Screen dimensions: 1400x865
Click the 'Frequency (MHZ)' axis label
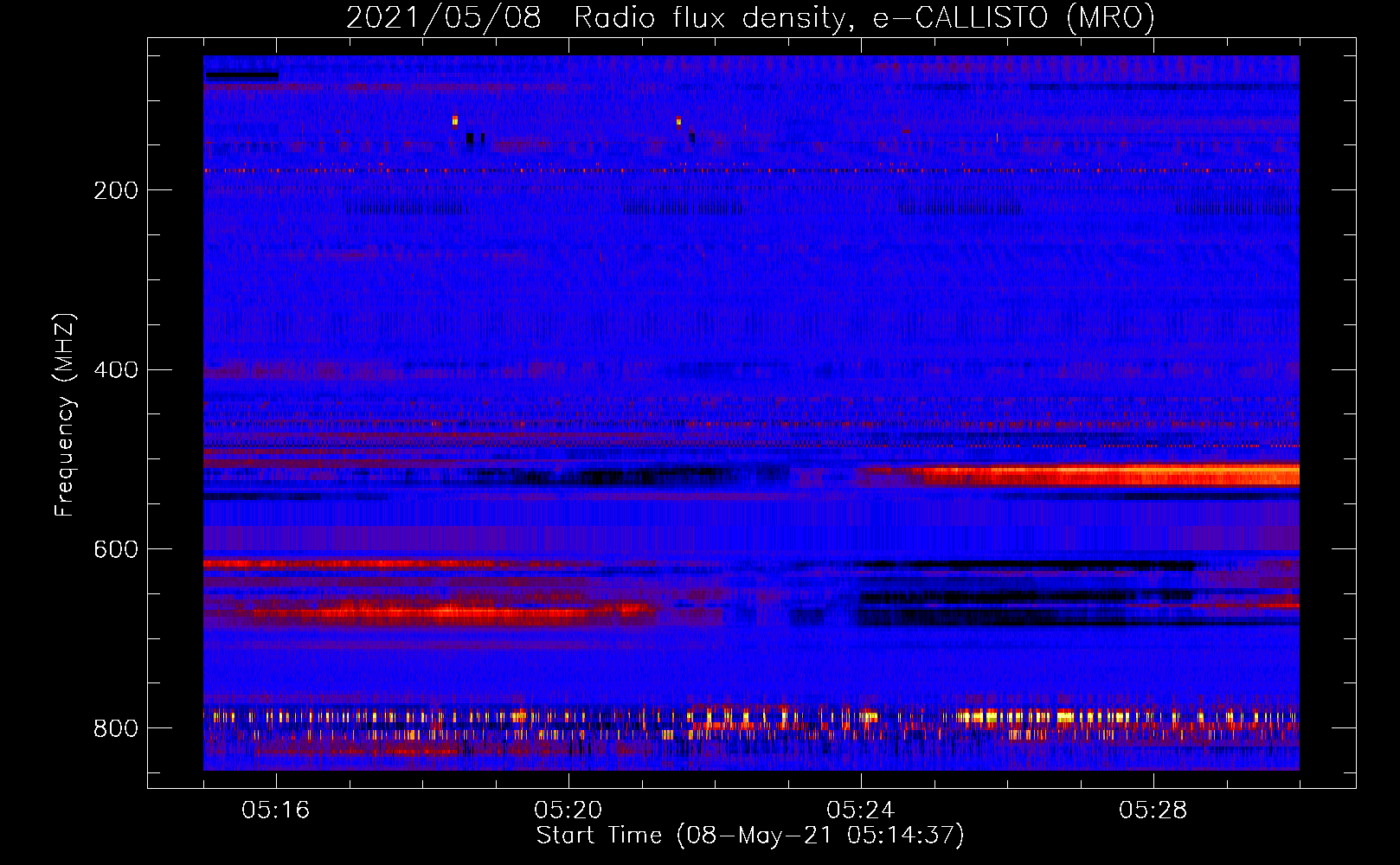tap(64, 415)
